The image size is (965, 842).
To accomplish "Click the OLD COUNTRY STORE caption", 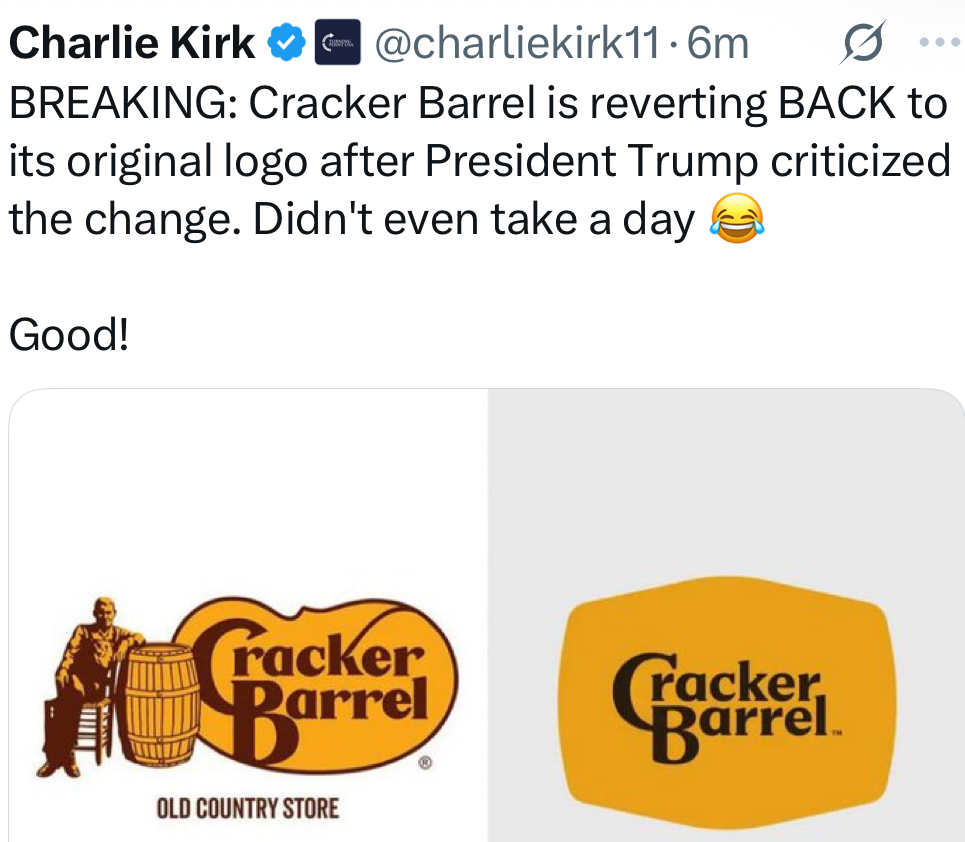I will (247, 807).
